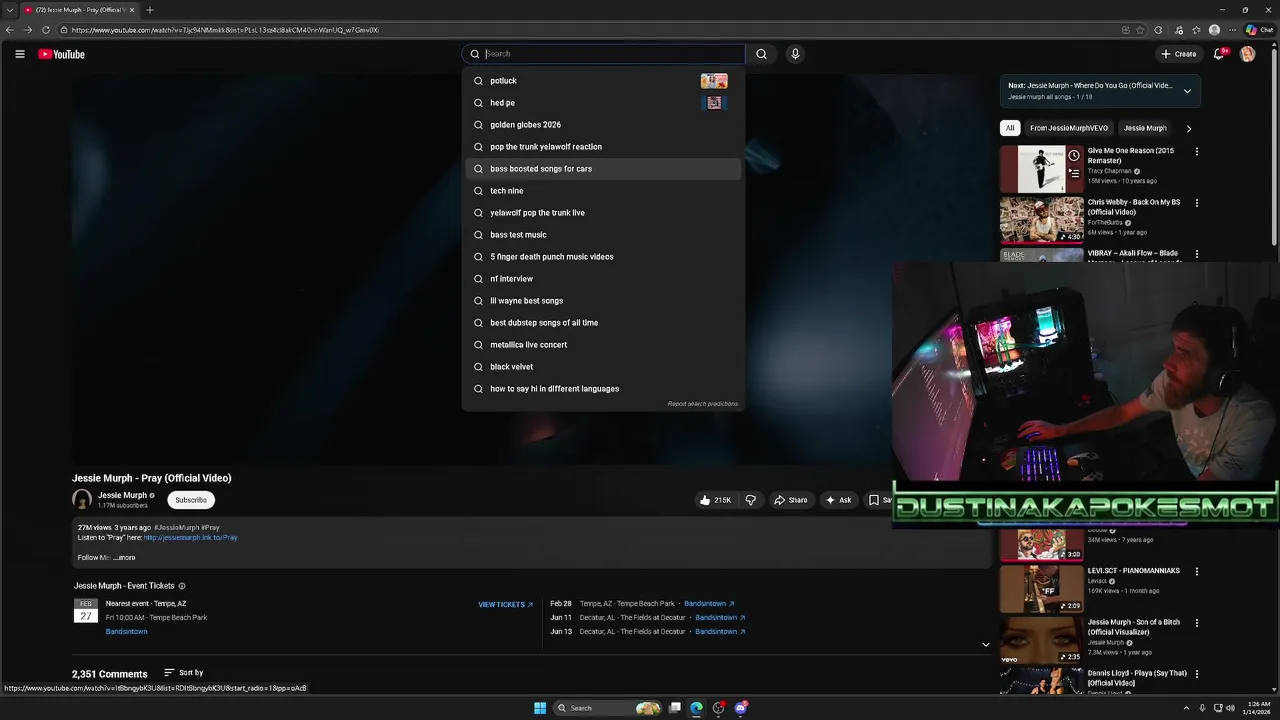This screenshot has height=720, width=1280.
Task: Open more options for Son of a Bitch video
Action: click(x=1197, y=623)
